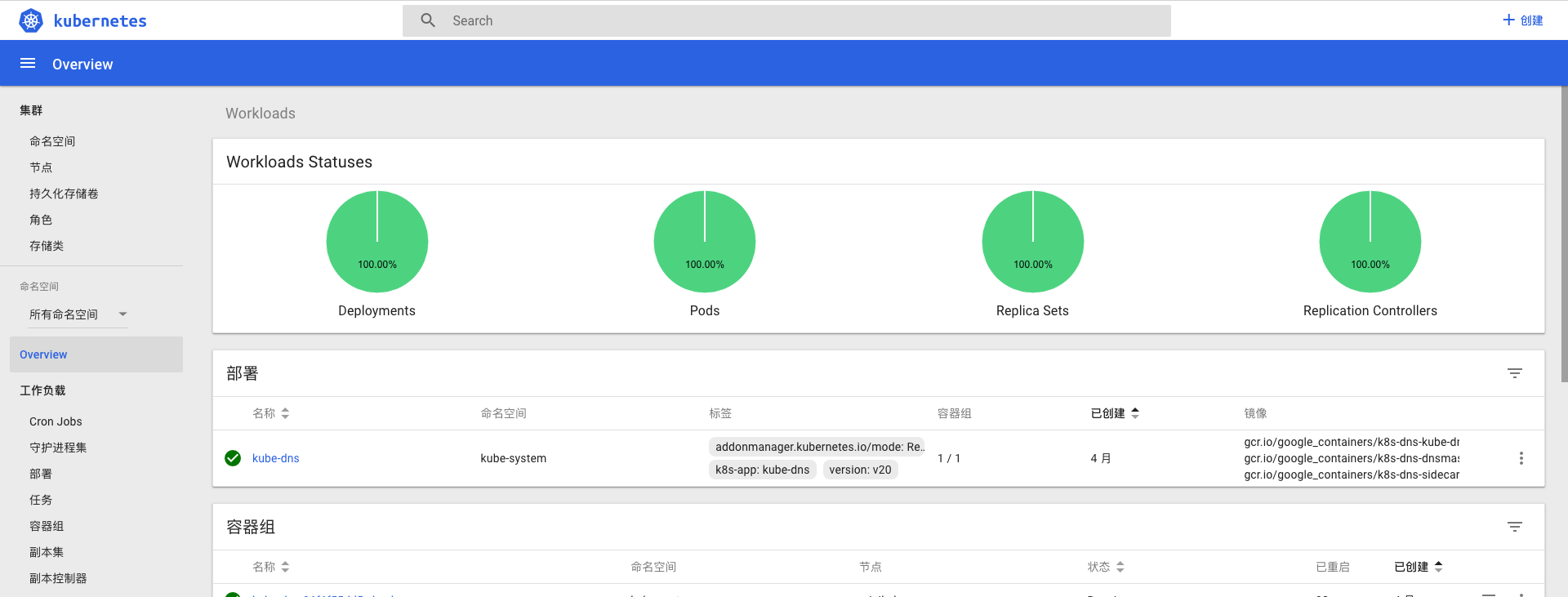The height and width of the screenshot is (597, 1568).
Task: Select Overview in the sidebar
Action: [x=44, y=354]
